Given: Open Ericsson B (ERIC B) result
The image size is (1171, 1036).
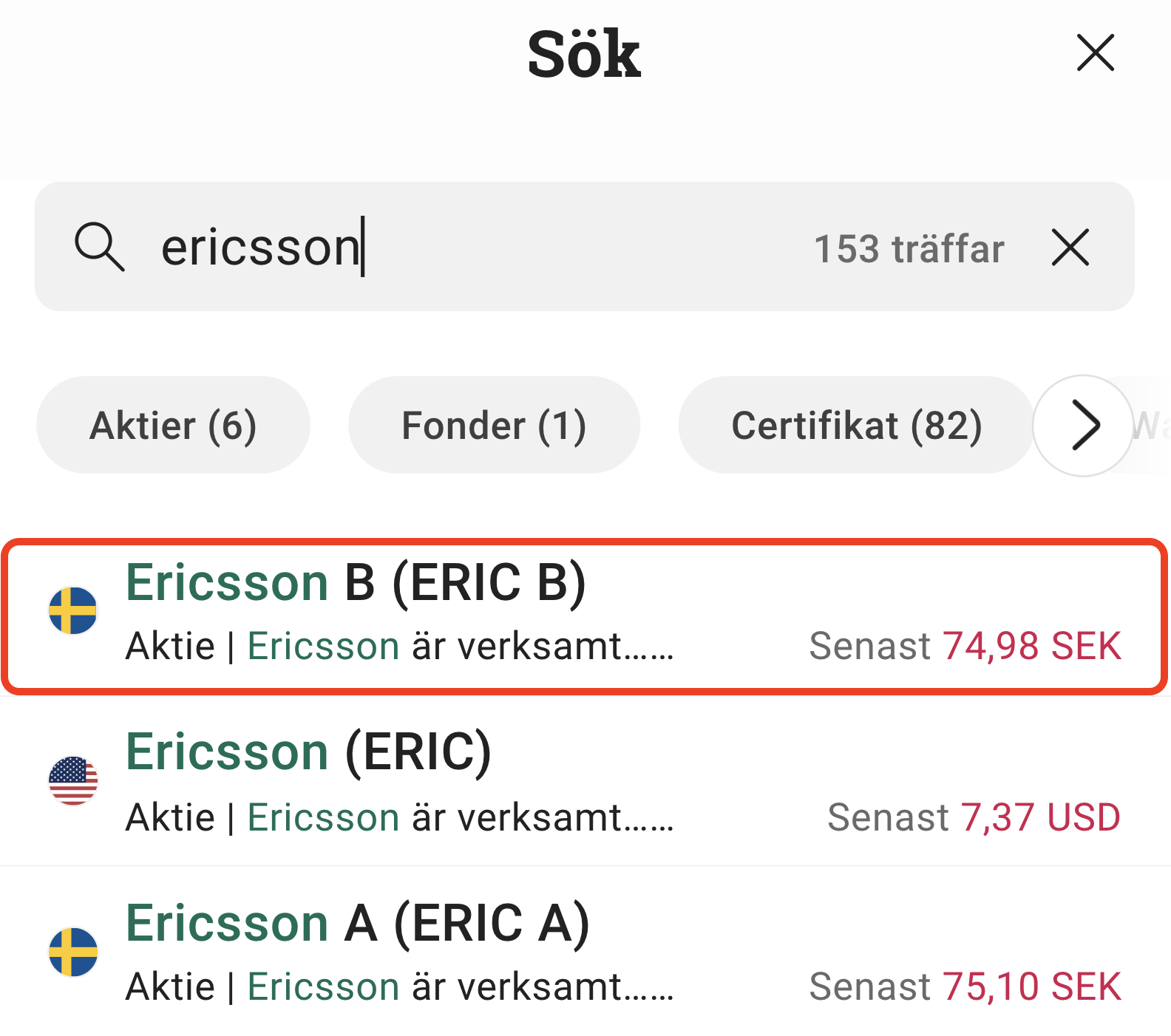Looking at the screenshot, I should pos(356,583).
